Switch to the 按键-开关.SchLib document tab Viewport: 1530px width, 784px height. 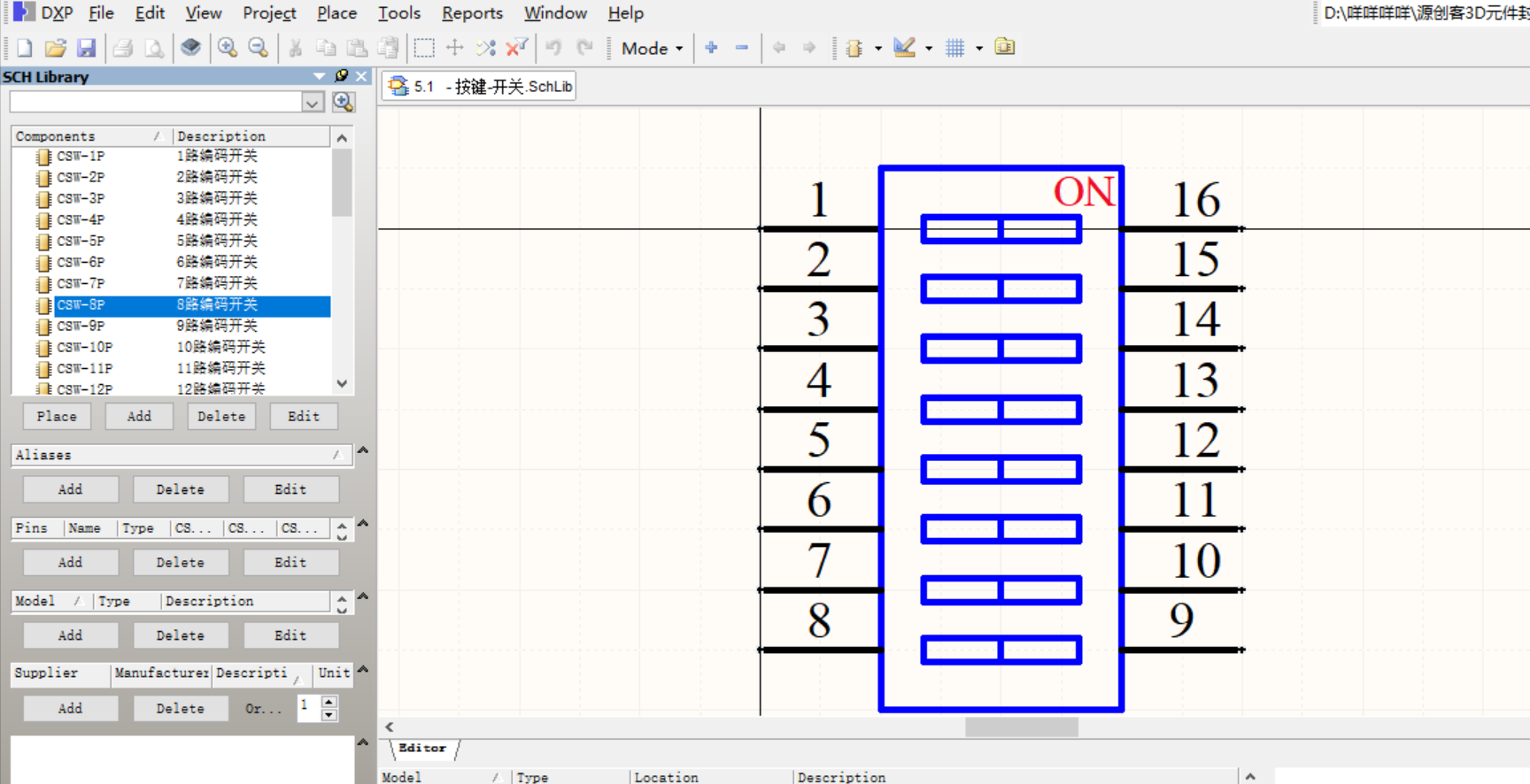pos(479,87)
